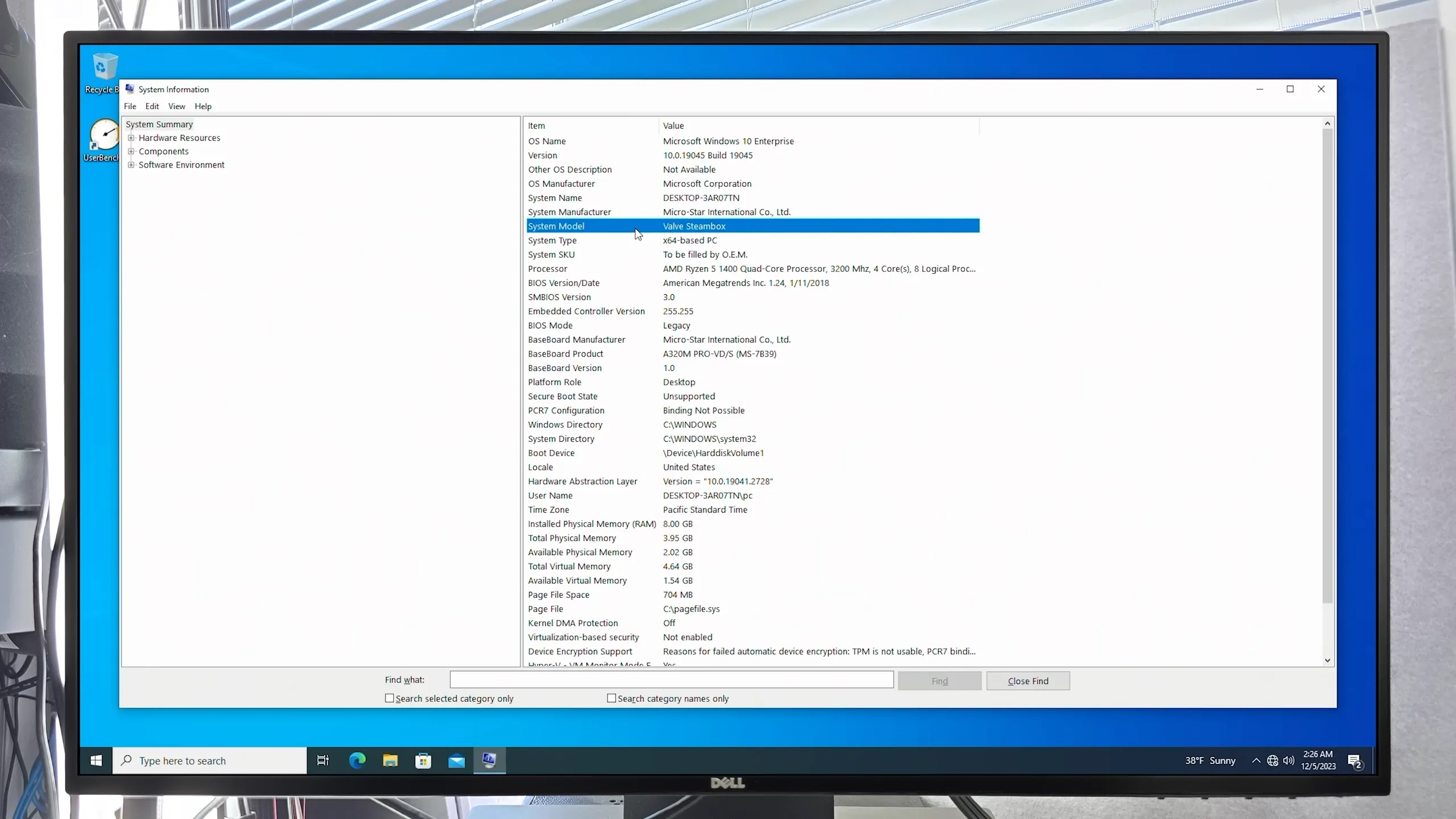Select the Hardware Abstraction Layer row
The height and width of the screenshot is (819, 1456).
(x=753, y=481)
